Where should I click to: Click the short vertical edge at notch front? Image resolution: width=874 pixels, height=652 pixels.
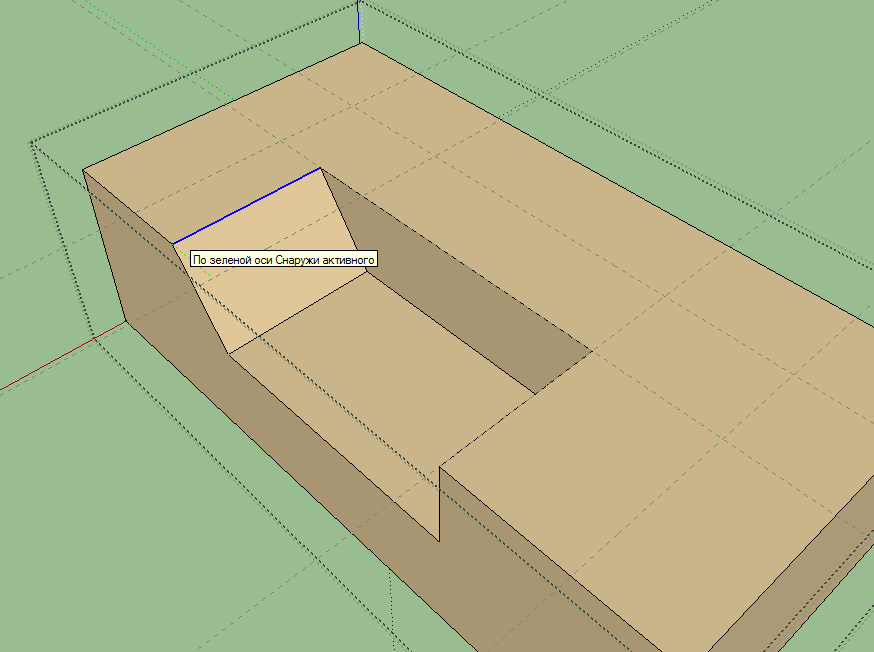[x=440, y=503]
